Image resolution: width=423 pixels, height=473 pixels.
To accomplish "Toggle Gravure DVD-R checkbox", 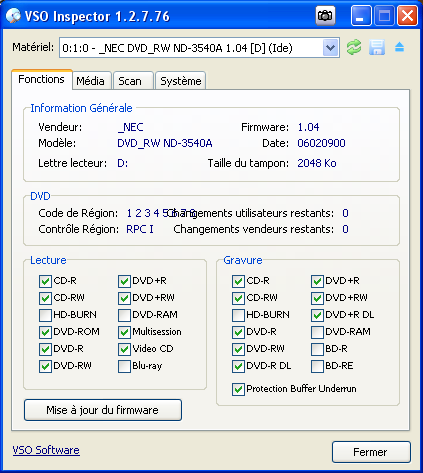I will pos(238,332).
